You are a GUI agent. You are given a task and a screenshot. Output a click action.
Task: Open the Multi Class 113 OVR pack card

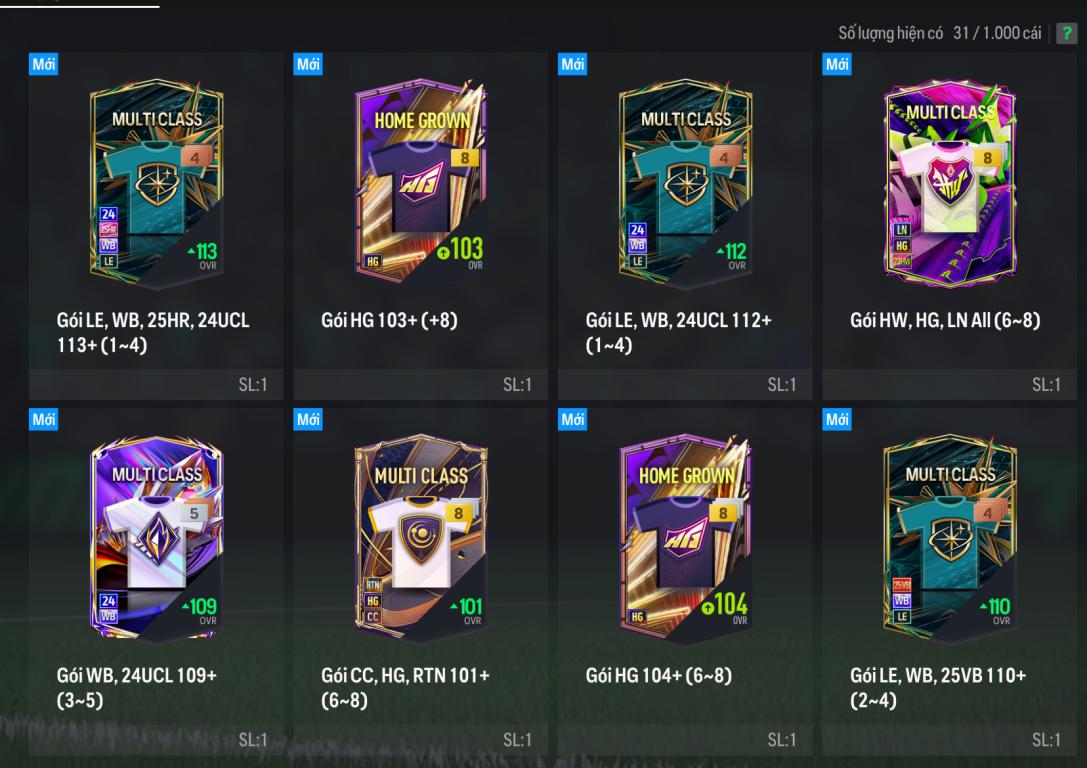click(x=157, y=183)
